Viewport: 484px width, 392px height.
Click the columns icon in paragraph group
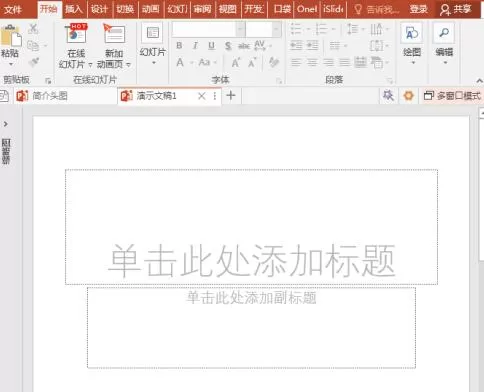click(335, 45)
